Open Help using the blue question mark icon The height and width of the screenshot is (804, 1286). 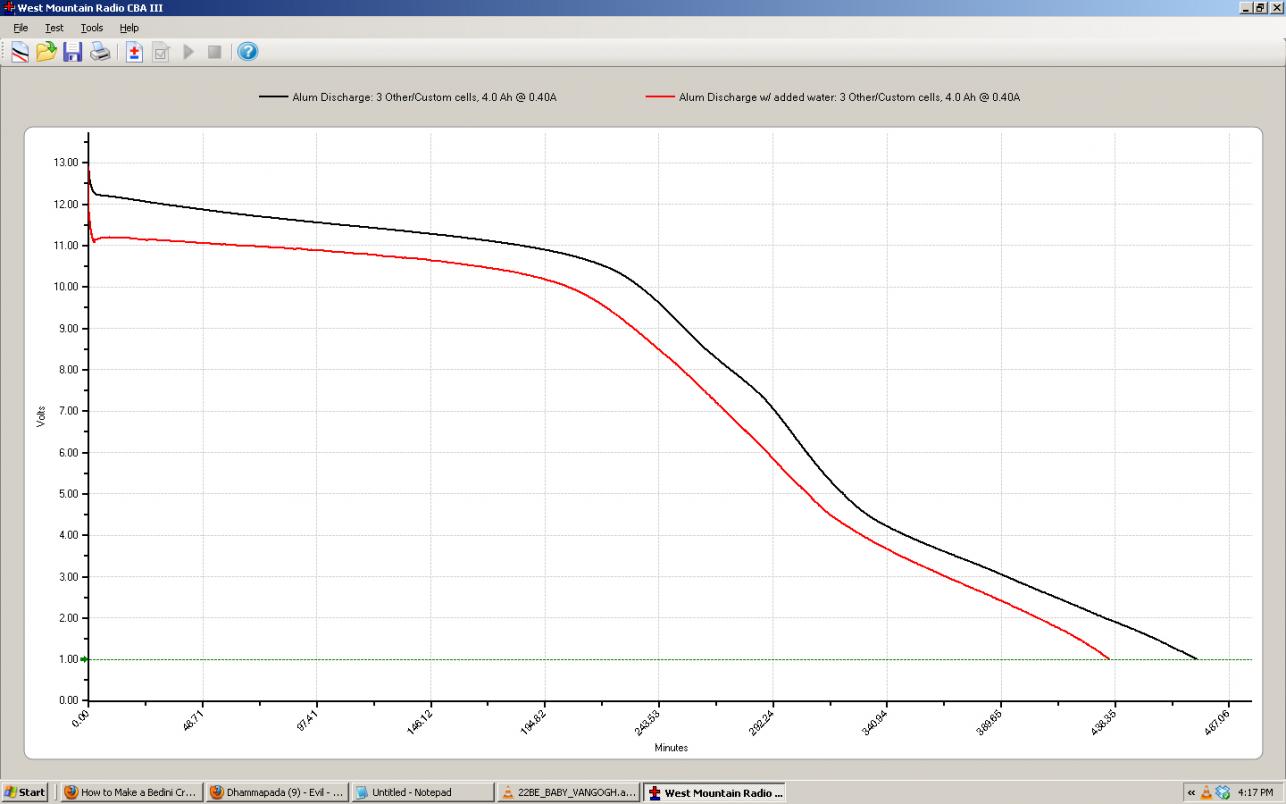[248, 52]
